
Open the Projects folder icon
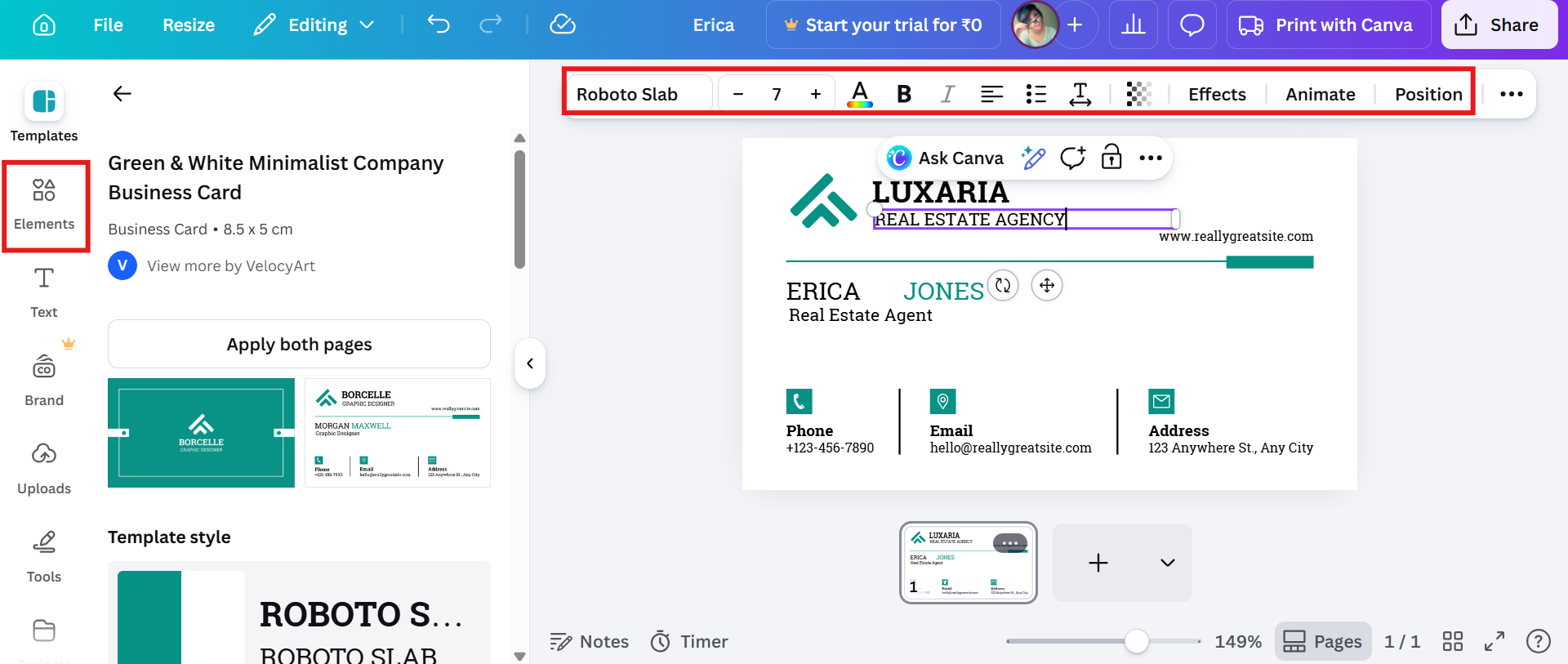tap(44, 631)
